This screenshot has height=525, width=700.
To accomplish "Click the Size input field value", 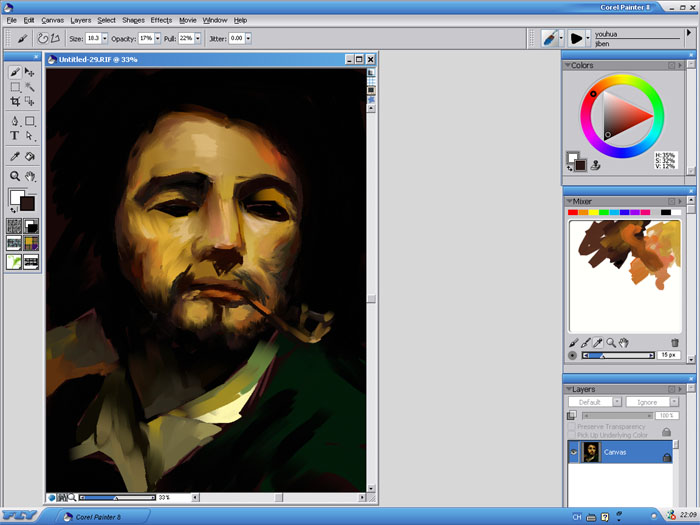I will pyautogui.click(x=93, y=38).
